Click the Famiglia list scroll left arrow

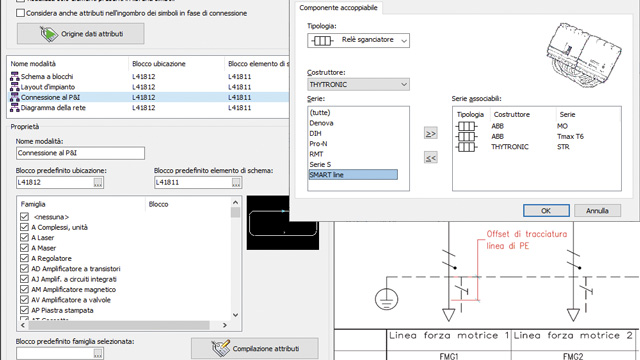click(x=23, y=325)
